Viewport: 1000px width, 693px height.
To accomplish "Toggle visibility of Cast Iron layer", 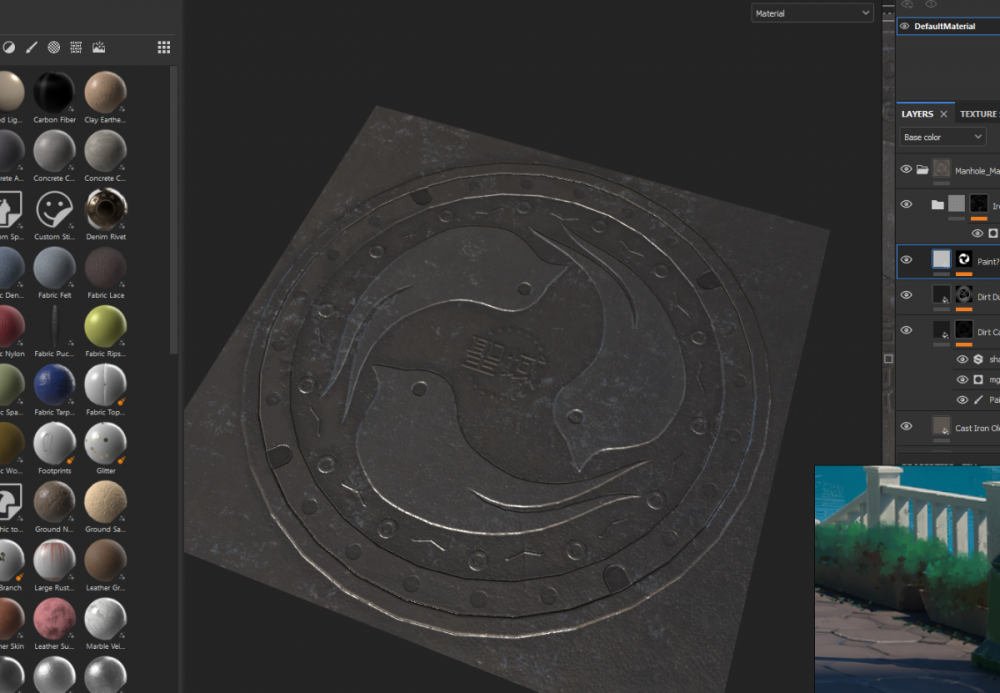I will click(906, 427).
